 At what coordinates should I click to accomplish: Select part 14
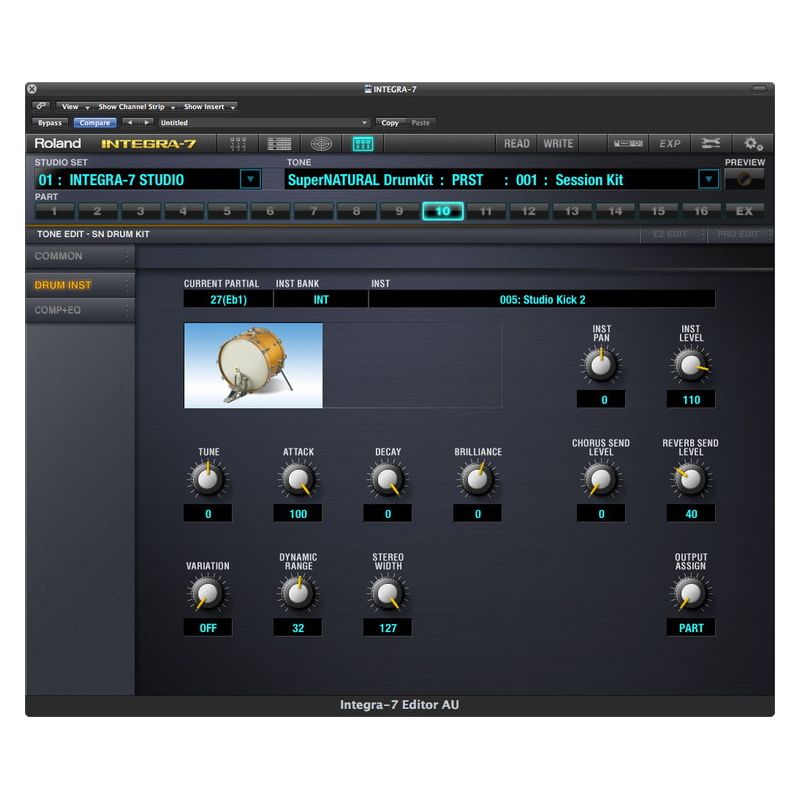click(615, 211)
